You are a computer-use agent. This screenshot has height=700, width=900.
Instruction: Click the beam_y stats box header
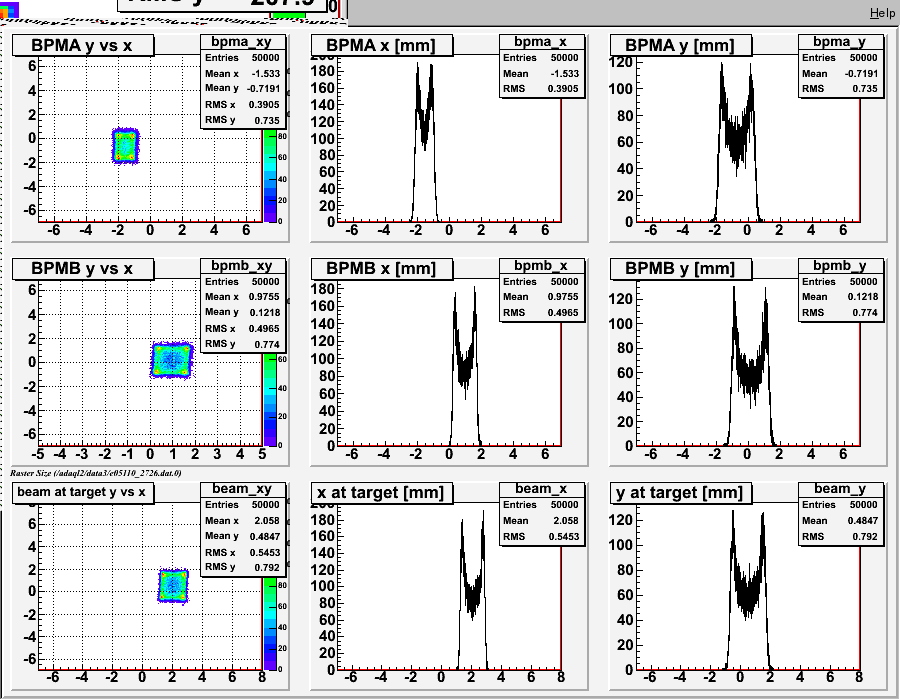point(841,489)
